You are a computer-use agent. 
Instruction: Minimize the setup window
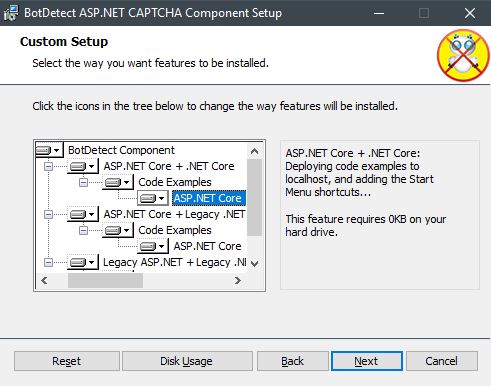379,13
